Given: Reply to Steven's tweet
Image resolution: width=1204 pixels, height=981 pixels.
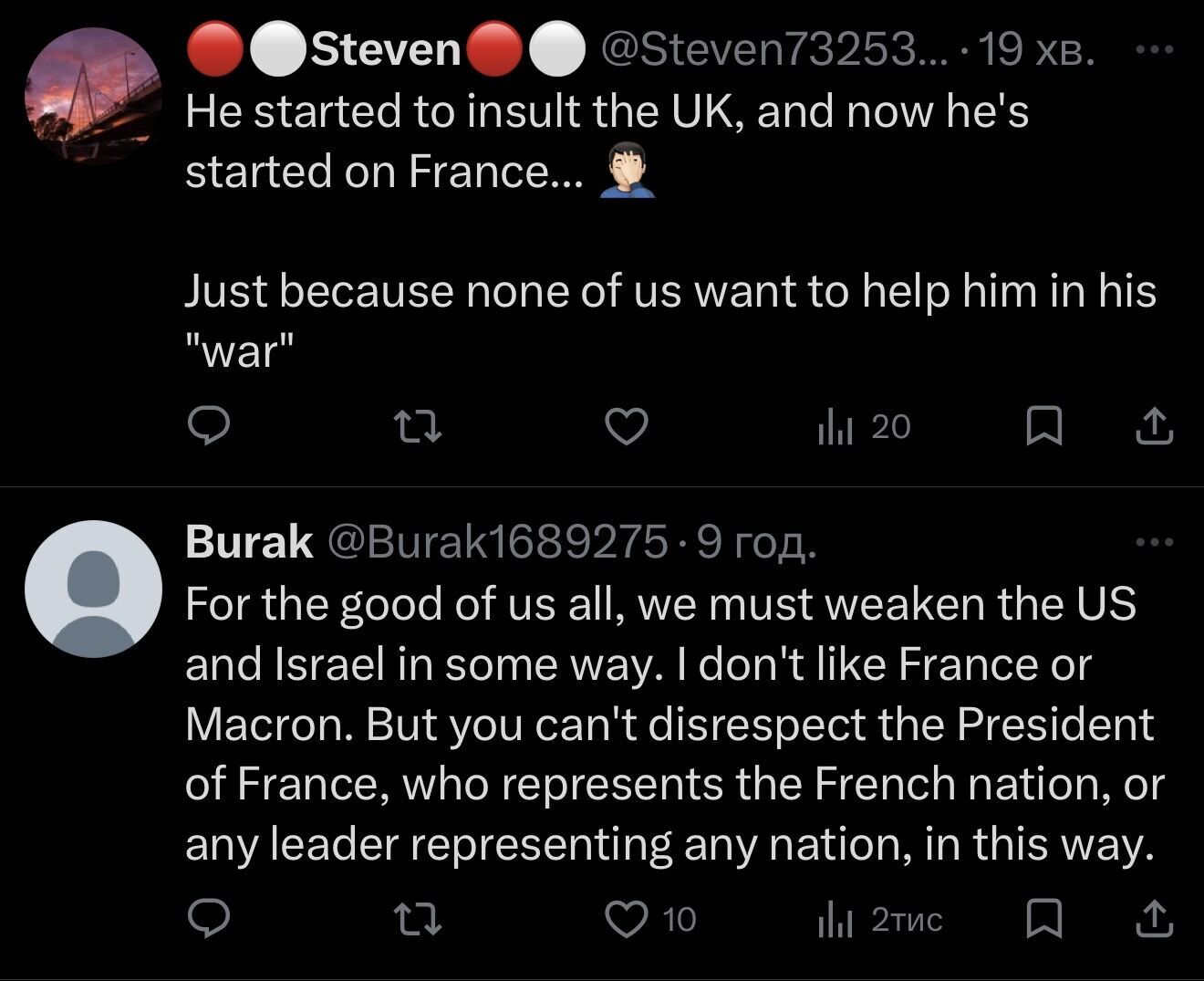Looking at the screenshot, I should coord(208,426).
